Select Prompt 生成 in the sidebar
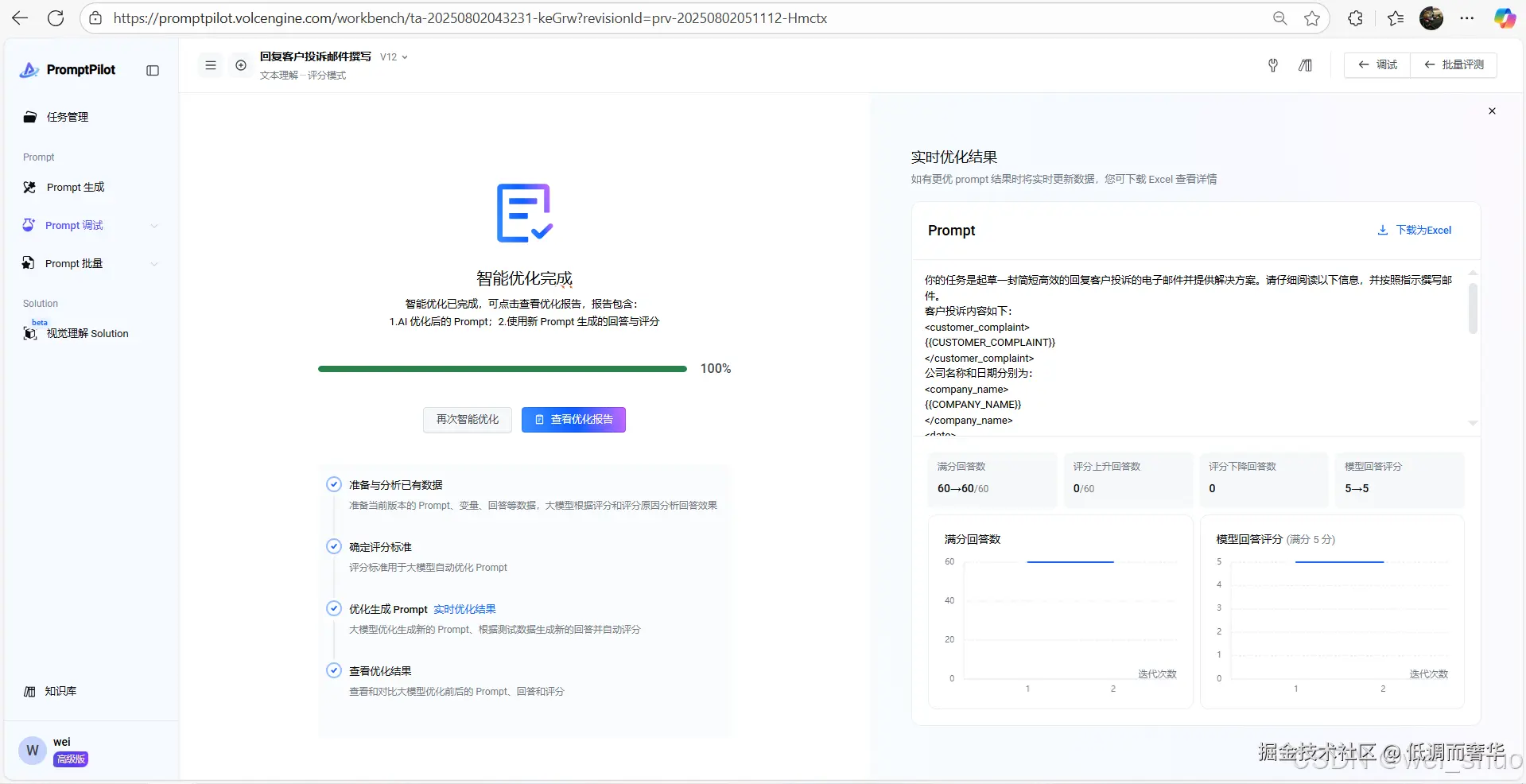The height and width of the screenshot is (784, 1526). pos(75,187)
